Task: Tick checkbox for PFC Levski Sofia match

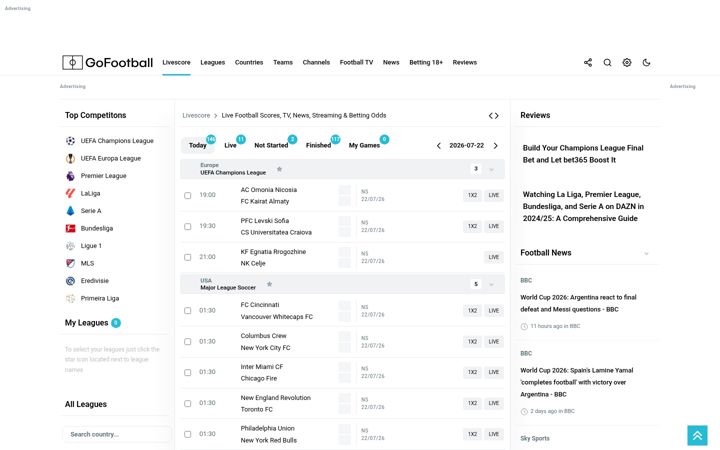Action: coord(187,226)
